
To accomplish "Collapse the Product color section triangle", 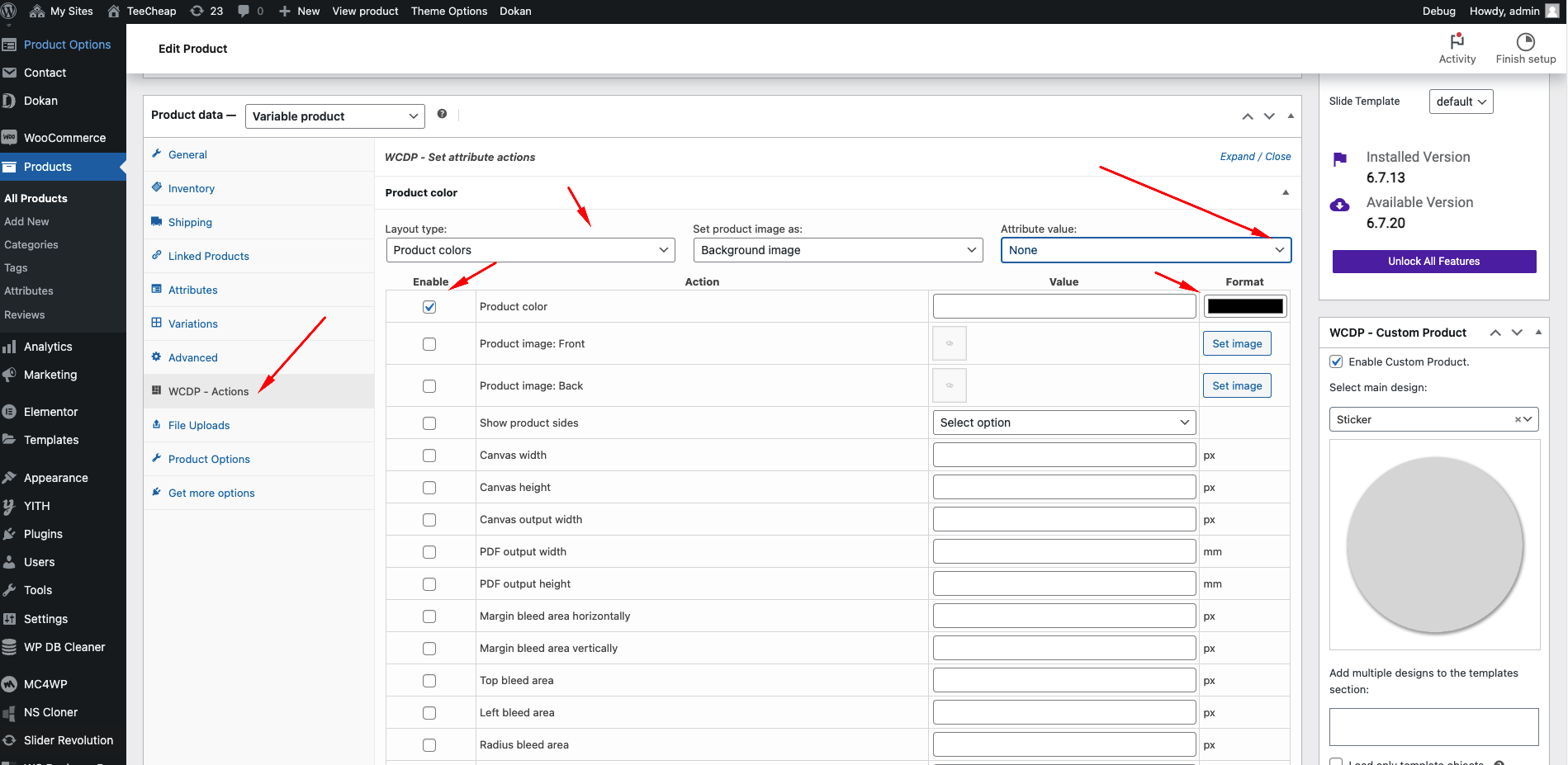I will pyautogui.click(x=1285, y=192).
